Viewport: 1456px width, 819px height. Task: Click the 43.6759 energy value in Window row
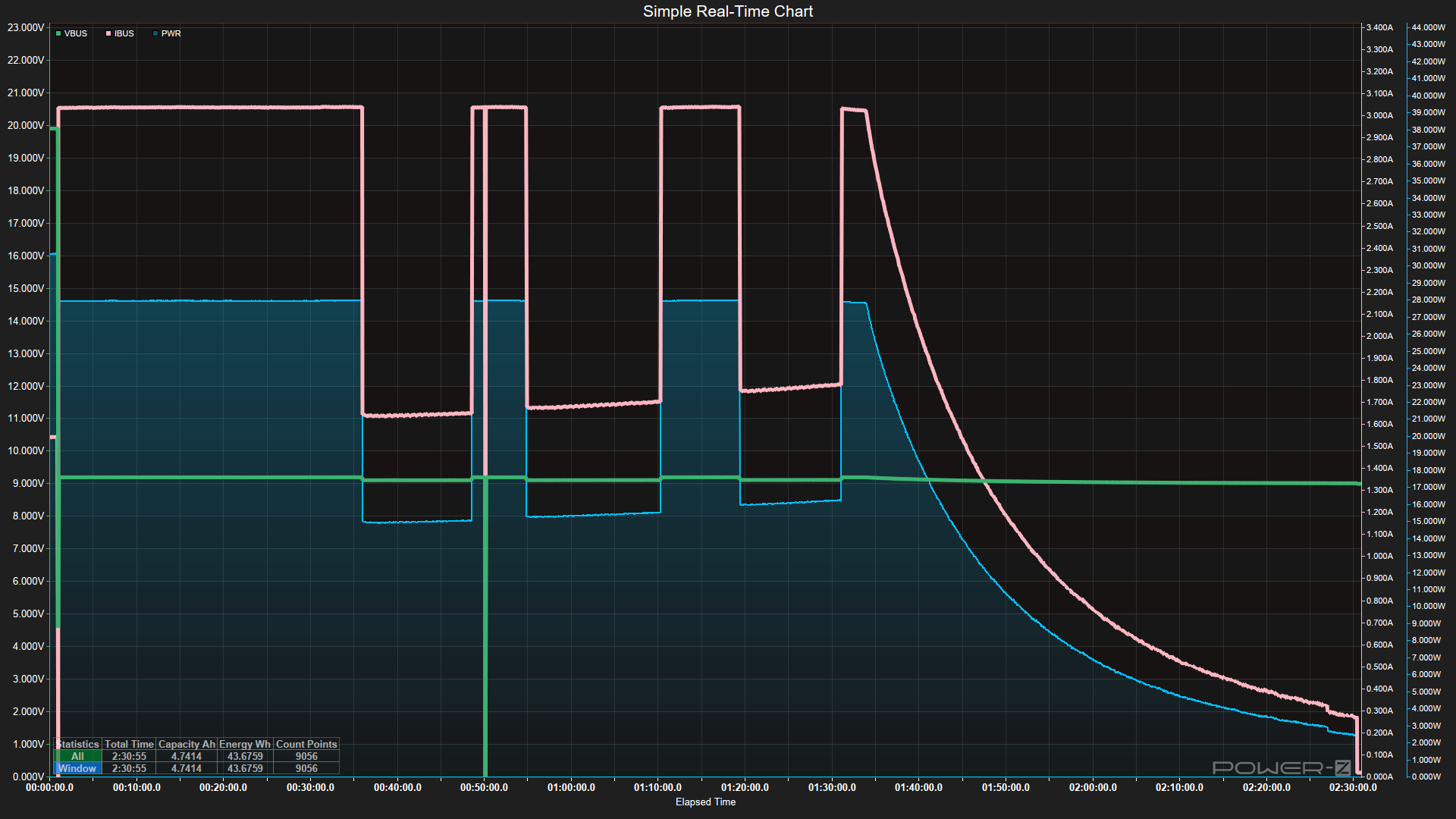pyautogui.click(x=245, y=768)
